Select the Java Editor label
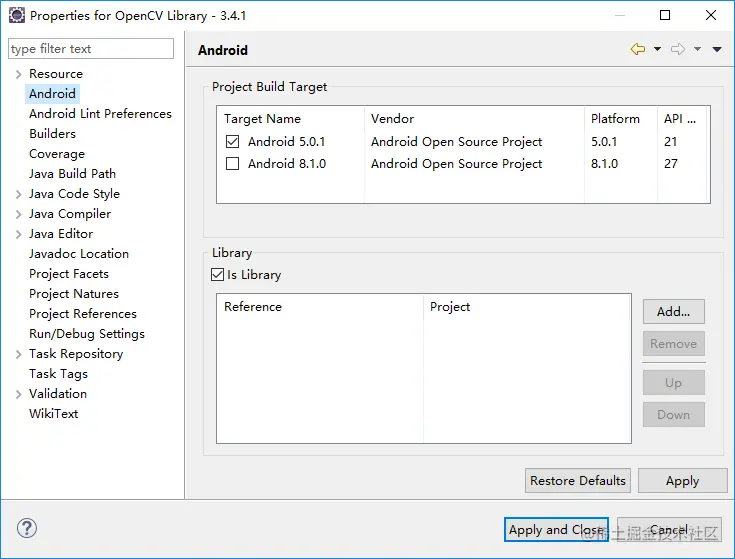Screen dimensions: 735x559 61,234
